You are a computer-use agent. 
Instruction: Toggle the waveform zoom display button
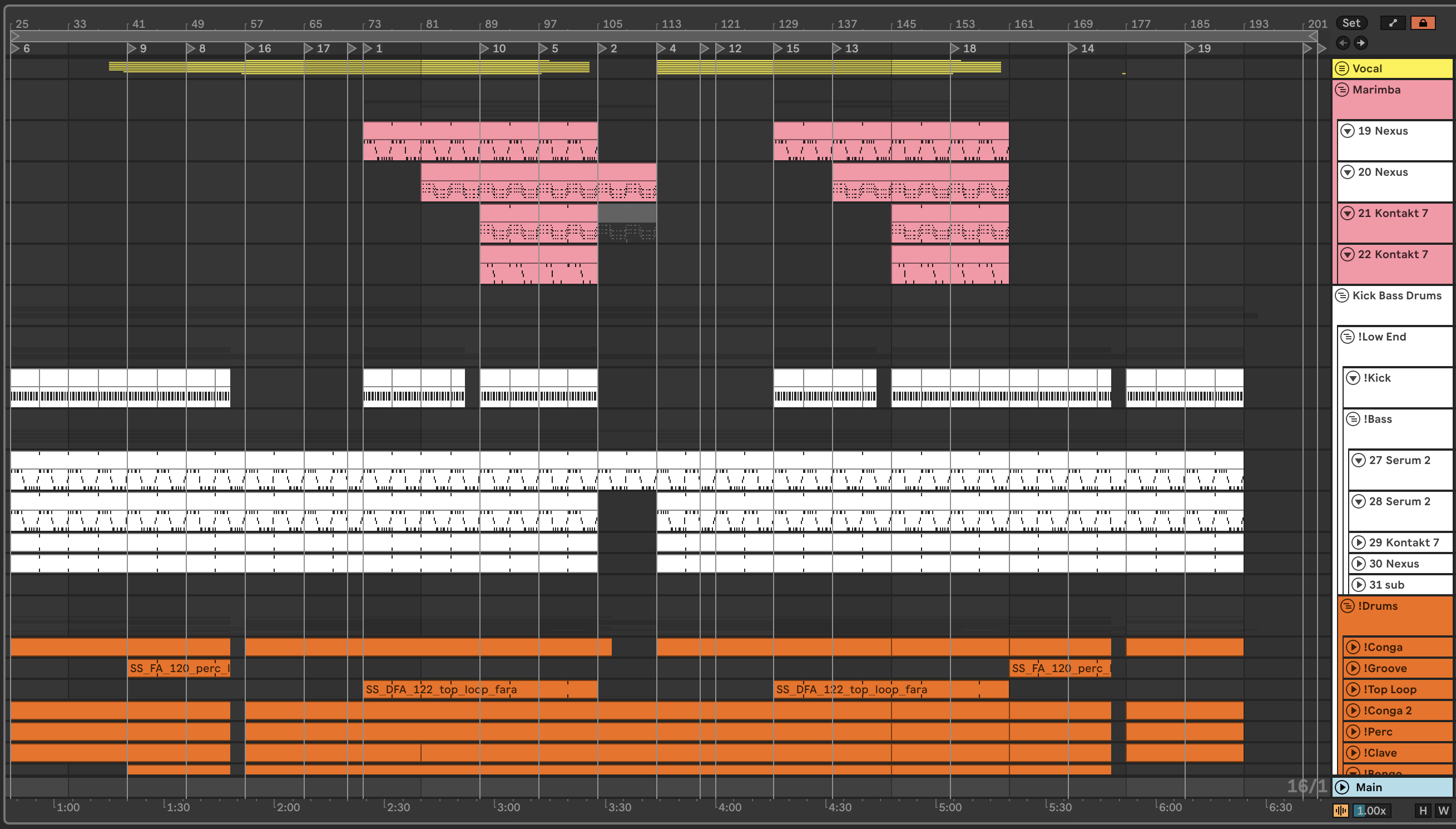click(x=1340, y=810)
